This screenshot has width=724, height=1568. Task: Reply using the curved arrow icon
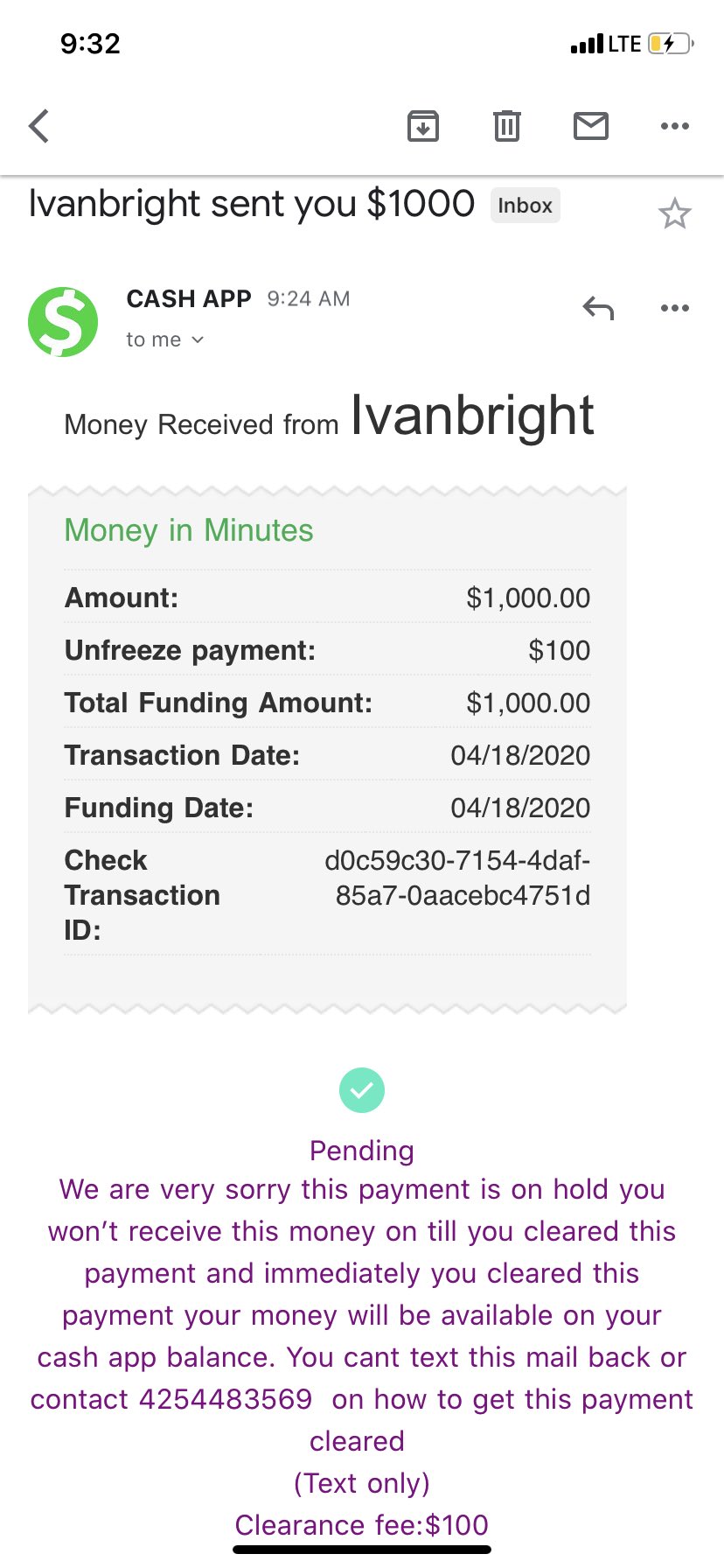pos(599,308)
